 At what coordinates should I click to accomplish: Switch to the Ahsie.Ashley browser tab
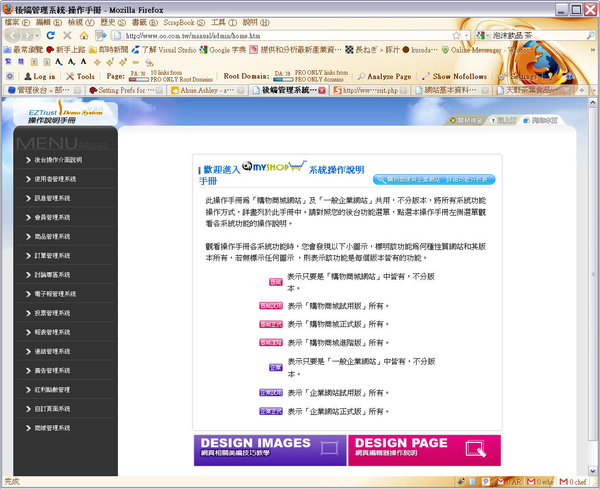(x=208, y=90)
